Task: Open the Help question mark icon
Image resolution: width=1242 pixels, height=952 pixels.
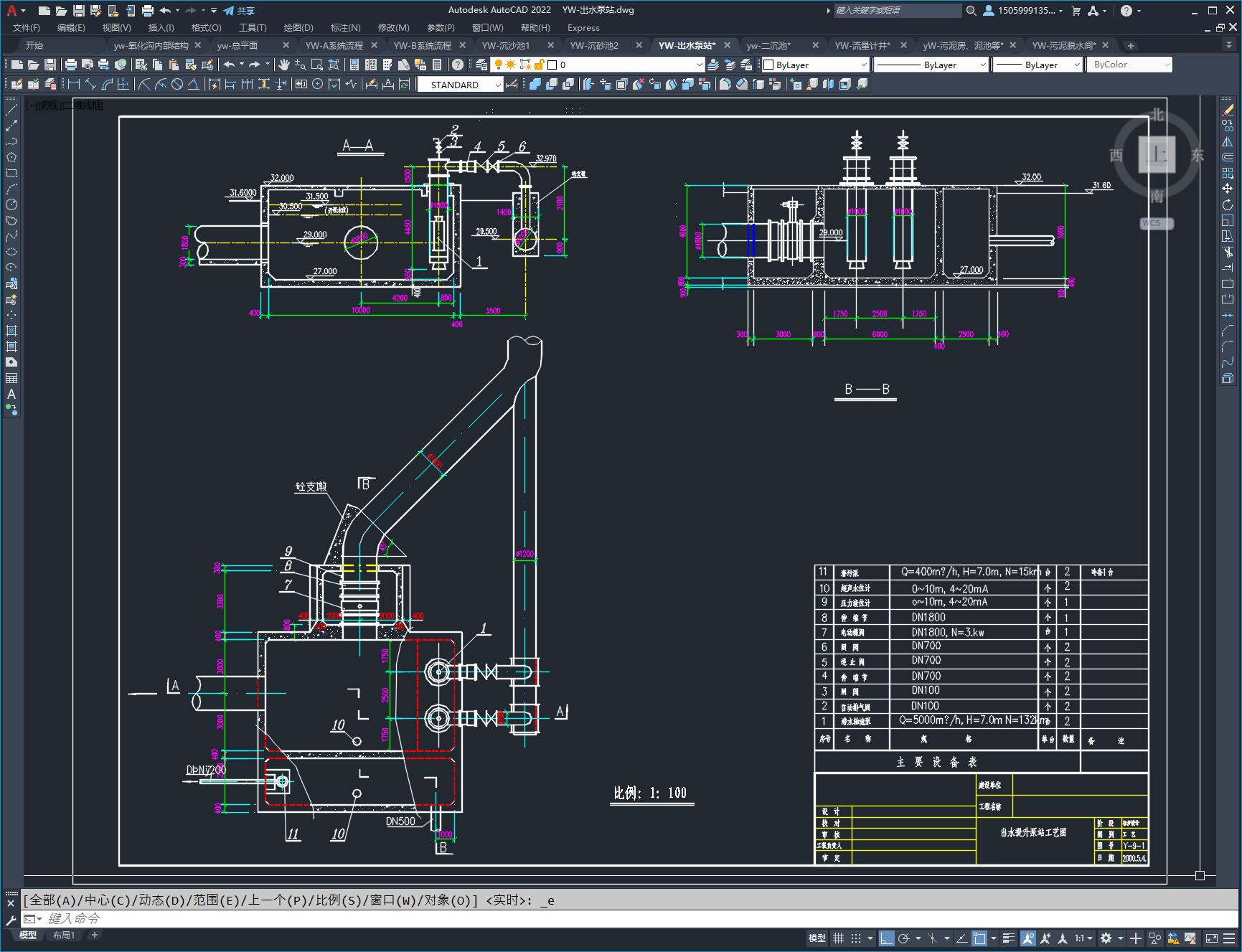Action: click(x=458, y=65)
